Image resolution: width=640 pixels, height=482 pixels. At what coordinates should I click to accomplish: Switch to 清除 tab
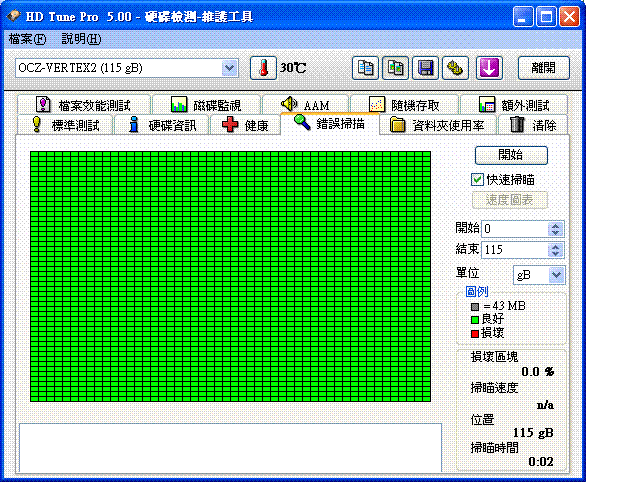click(x=533, y=124)
